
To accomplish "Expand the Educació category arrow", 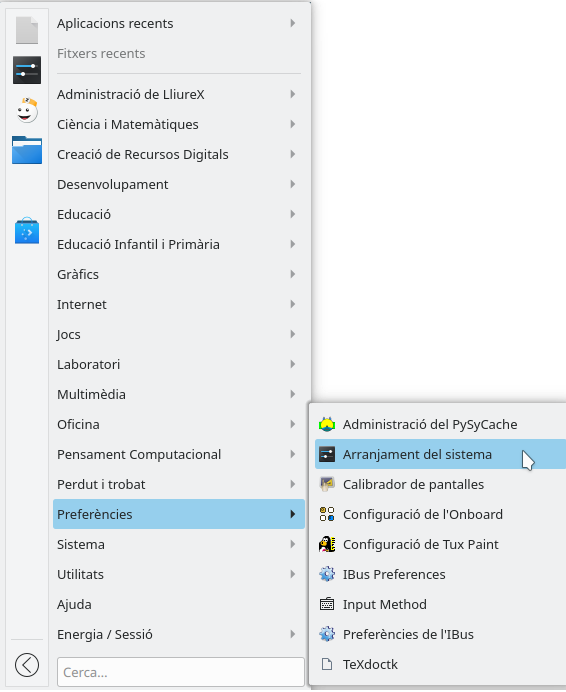I will pos(293,214).
